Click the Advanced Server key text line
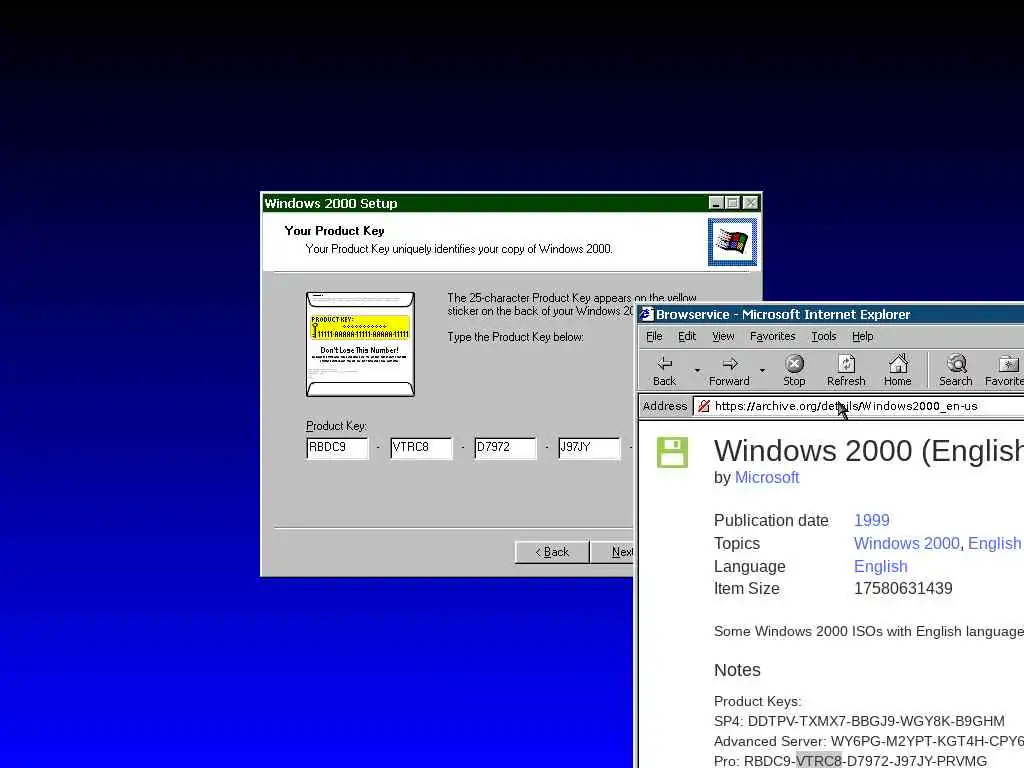The image size is (1024, 768). (x=869, y=741)
